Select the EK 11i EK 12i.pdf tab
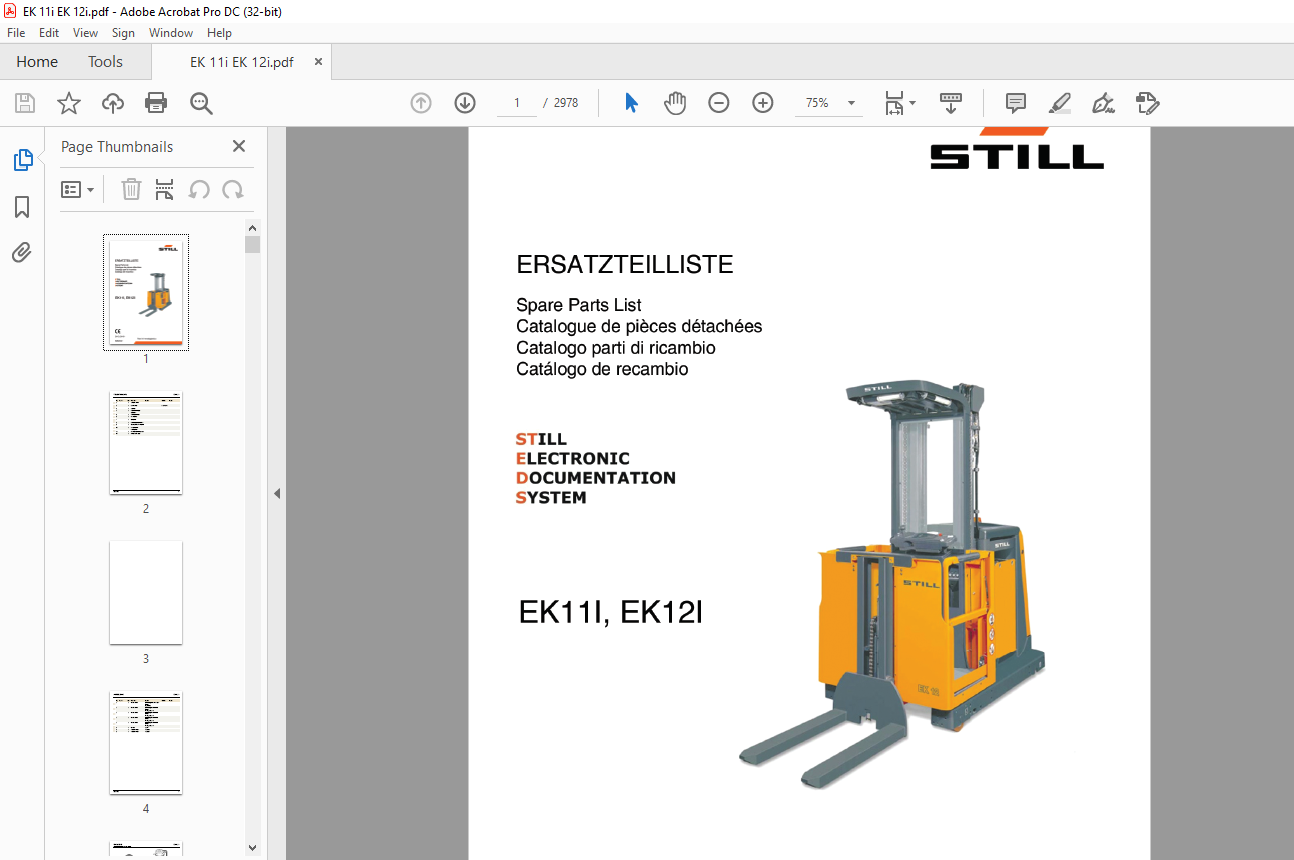 click(x=242, y=62)
